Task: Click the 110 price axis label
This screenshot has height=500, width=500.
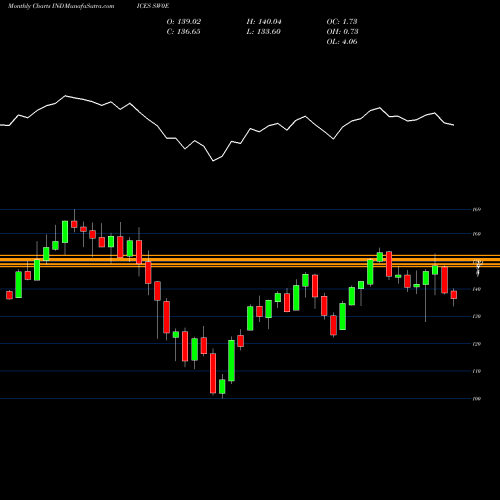Action: 477,371
